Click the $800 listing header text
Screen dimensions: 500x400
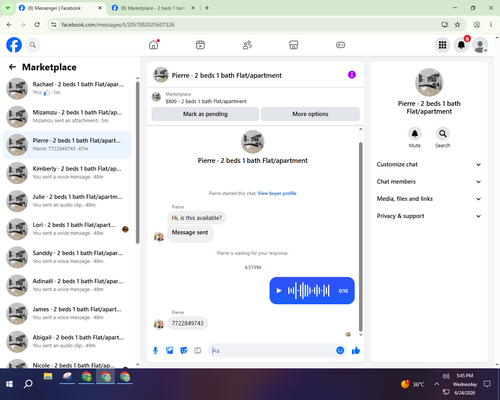tap(206, 101)
